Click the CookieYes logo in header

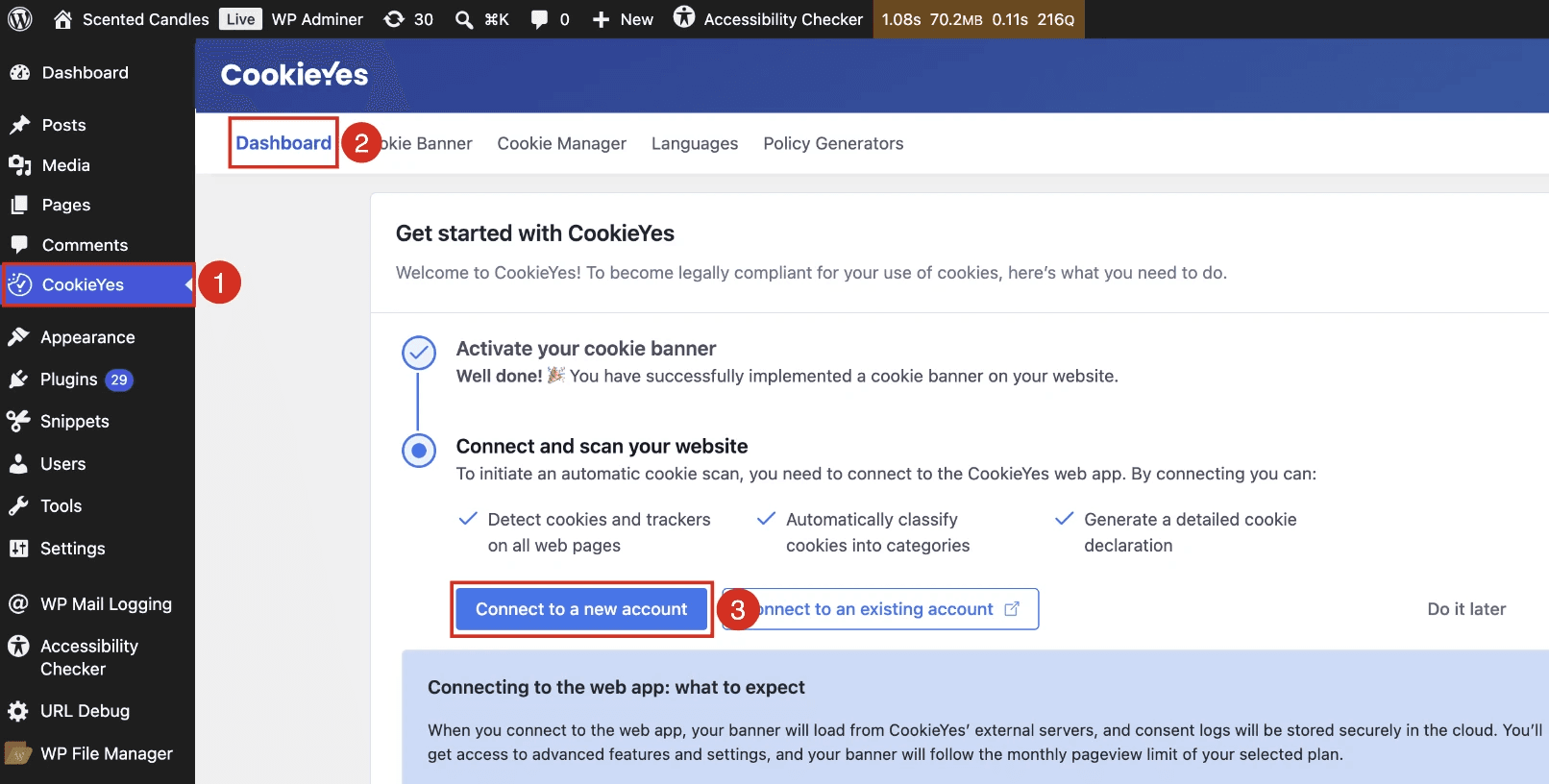(x=294, y=75)
